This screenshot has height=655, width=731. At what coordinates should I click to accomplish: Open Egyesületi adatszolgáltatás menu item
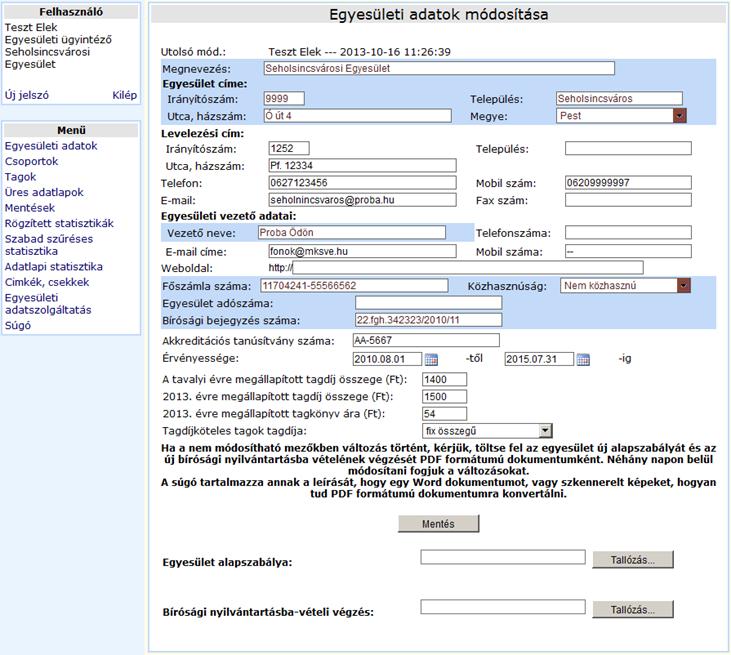48,303
